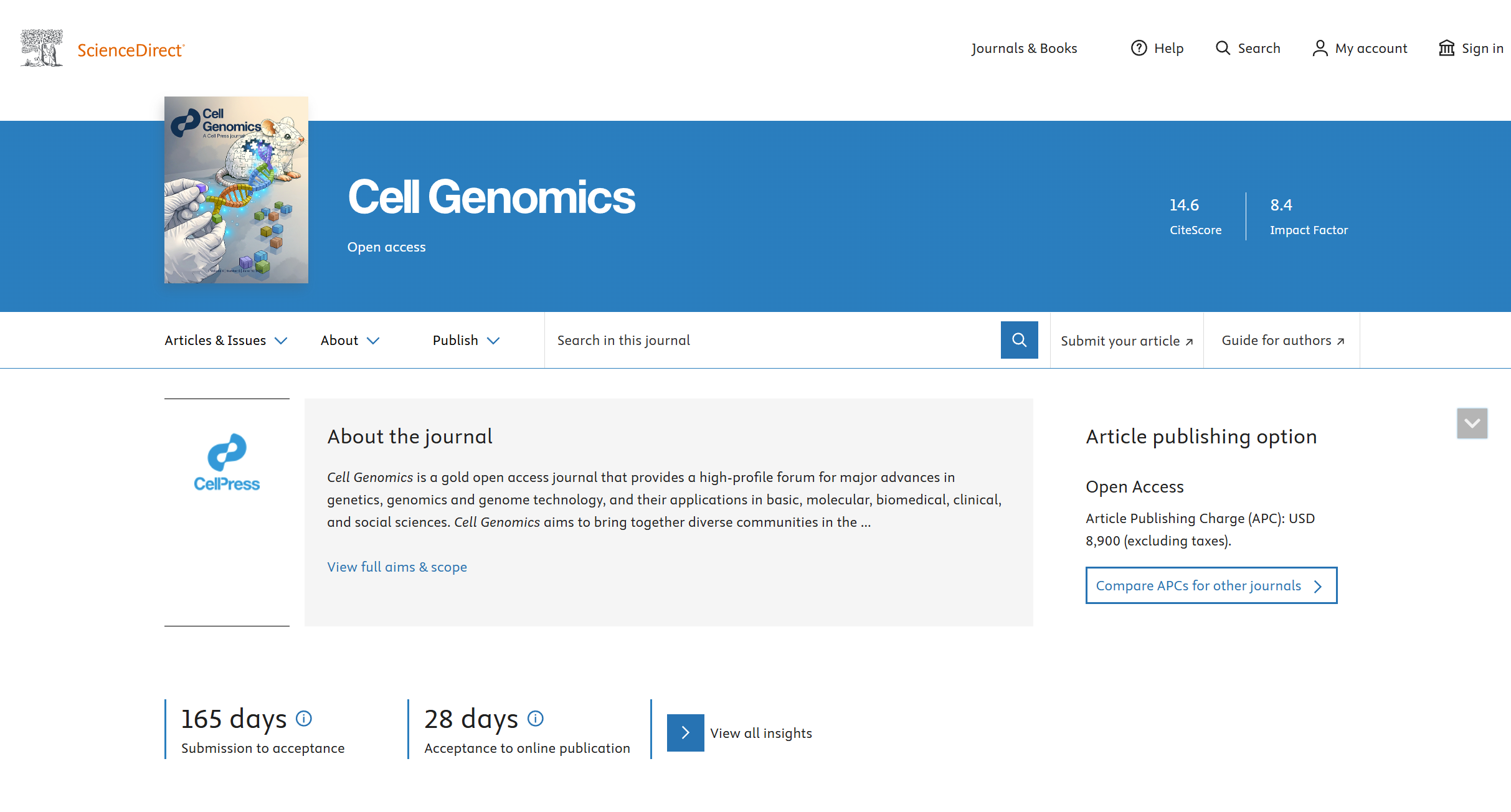
Task: Click info icon beside 28 days
Action: click(536, 719)
